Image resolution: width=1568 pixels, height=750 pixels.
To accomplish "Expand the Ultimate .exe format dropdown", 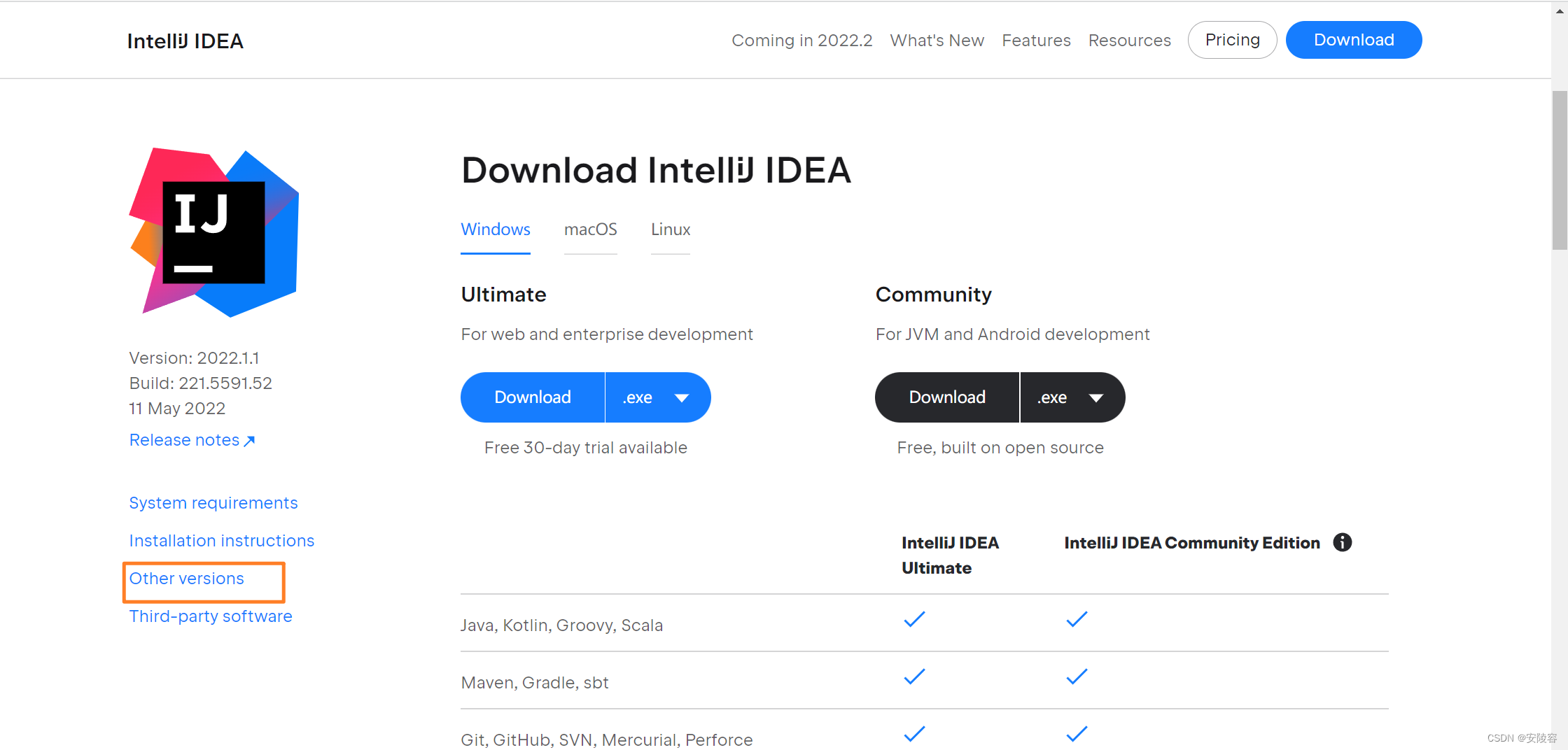I will tap(658, 397).
